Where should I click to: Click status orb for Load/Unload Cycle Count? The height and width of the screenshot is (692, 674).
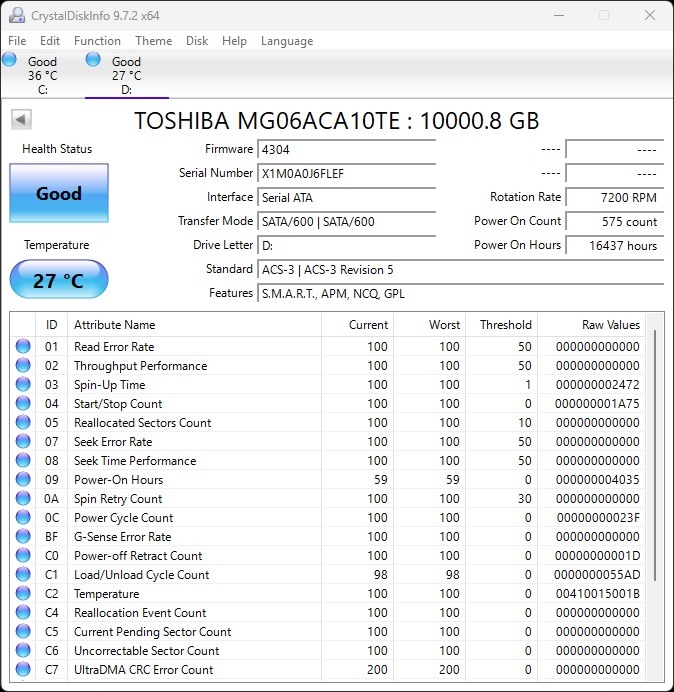(23, 574)
